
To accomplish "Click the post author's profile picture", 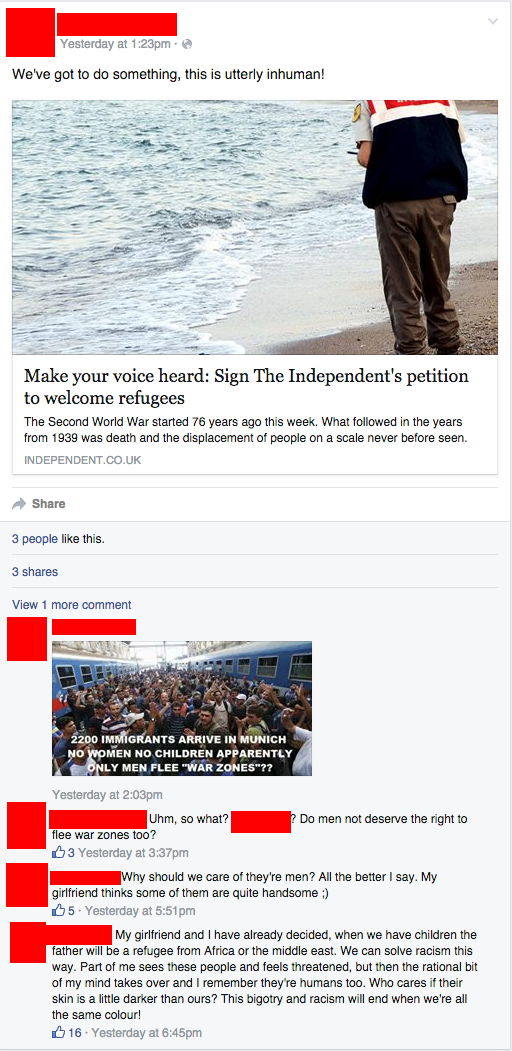I will pyautogui.click(x=30, y=33).
